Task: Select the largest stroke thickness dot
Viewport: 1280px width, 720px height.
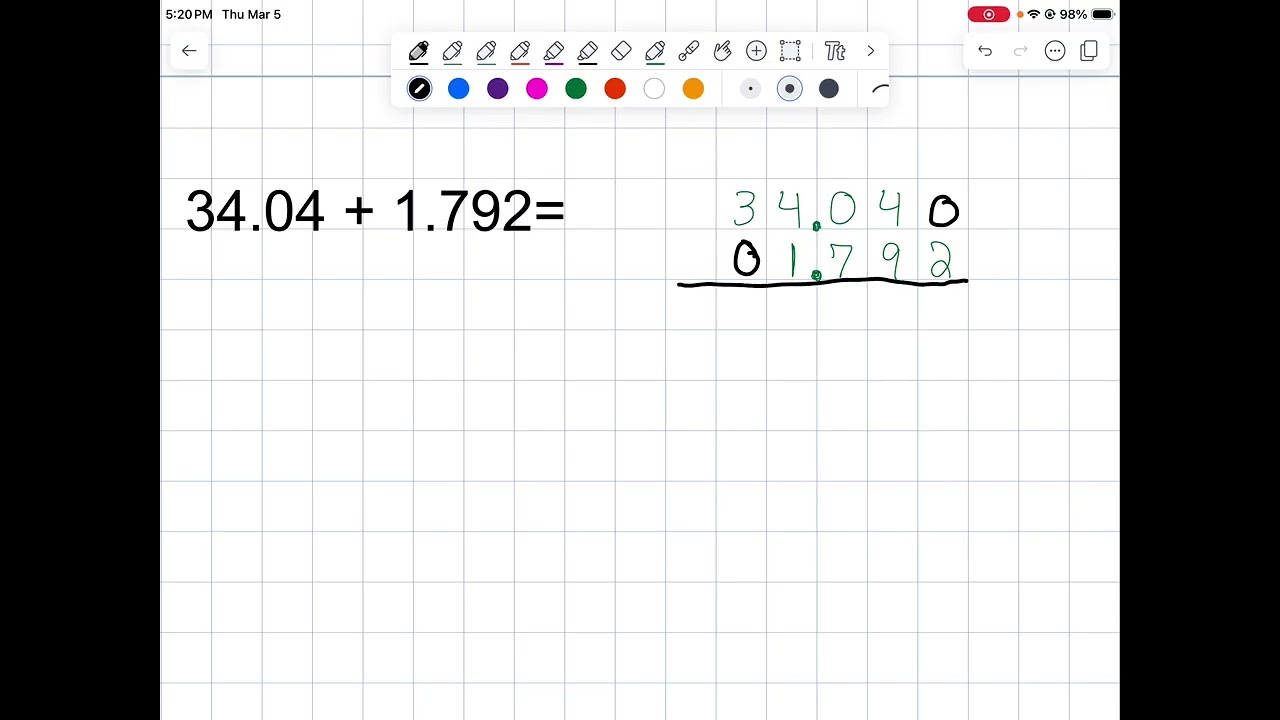Action: click(829, 89)
